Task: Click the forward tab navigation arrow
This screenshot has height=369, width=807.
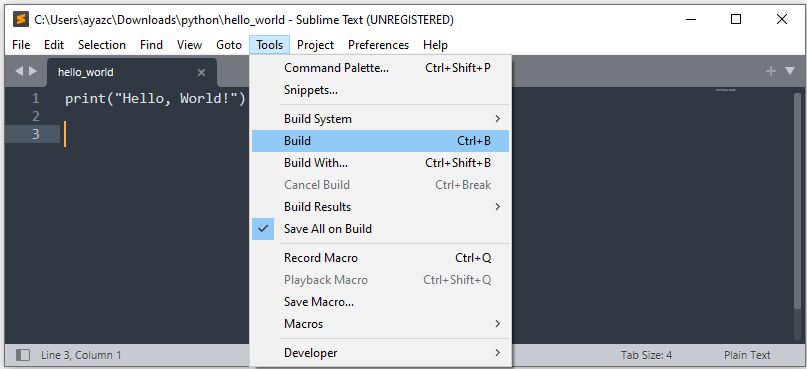Action: 33,71
